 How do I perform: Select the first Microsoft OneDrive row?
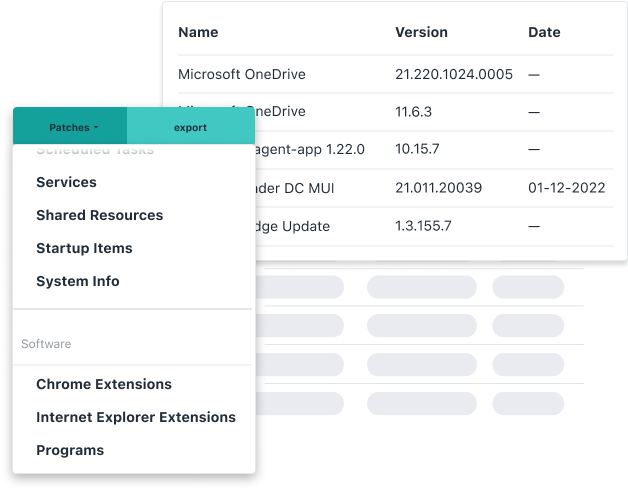(242, 74)
